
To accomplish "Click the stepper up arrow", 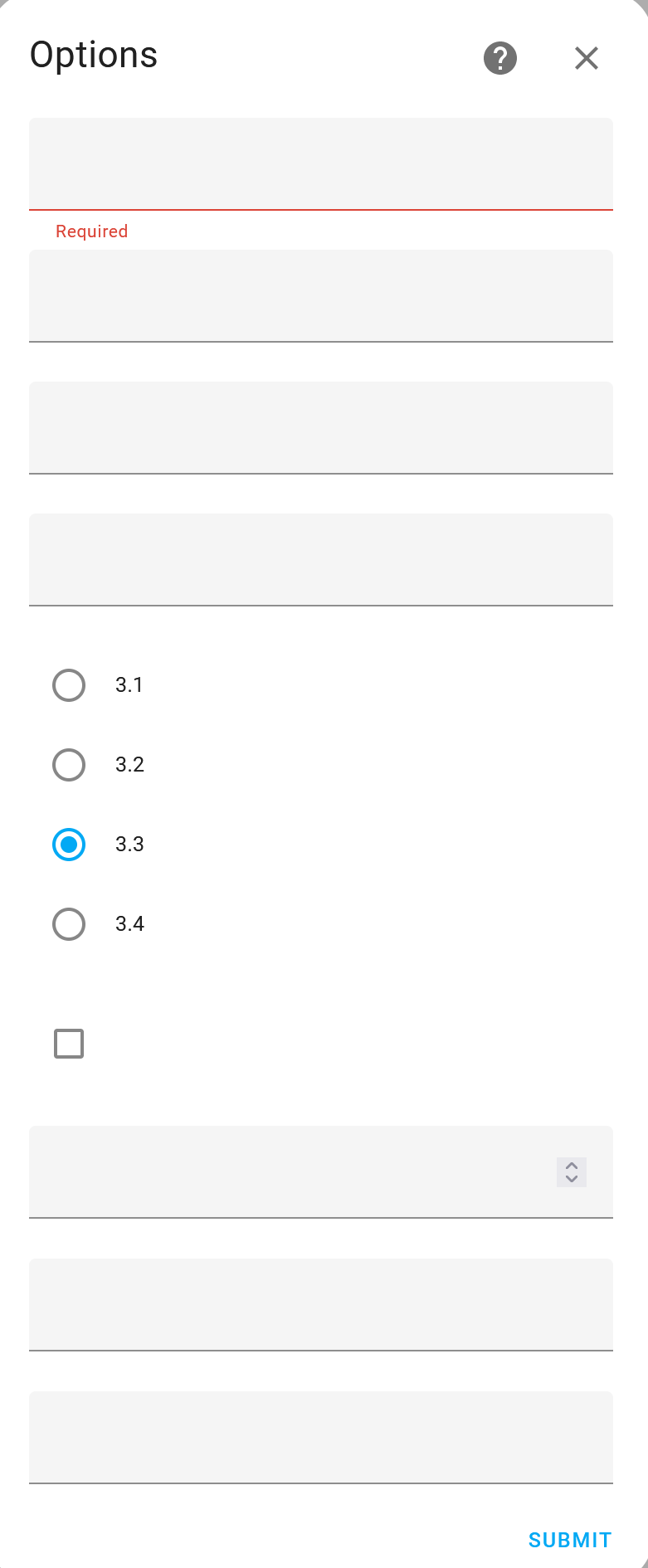I will point(571,1165).
